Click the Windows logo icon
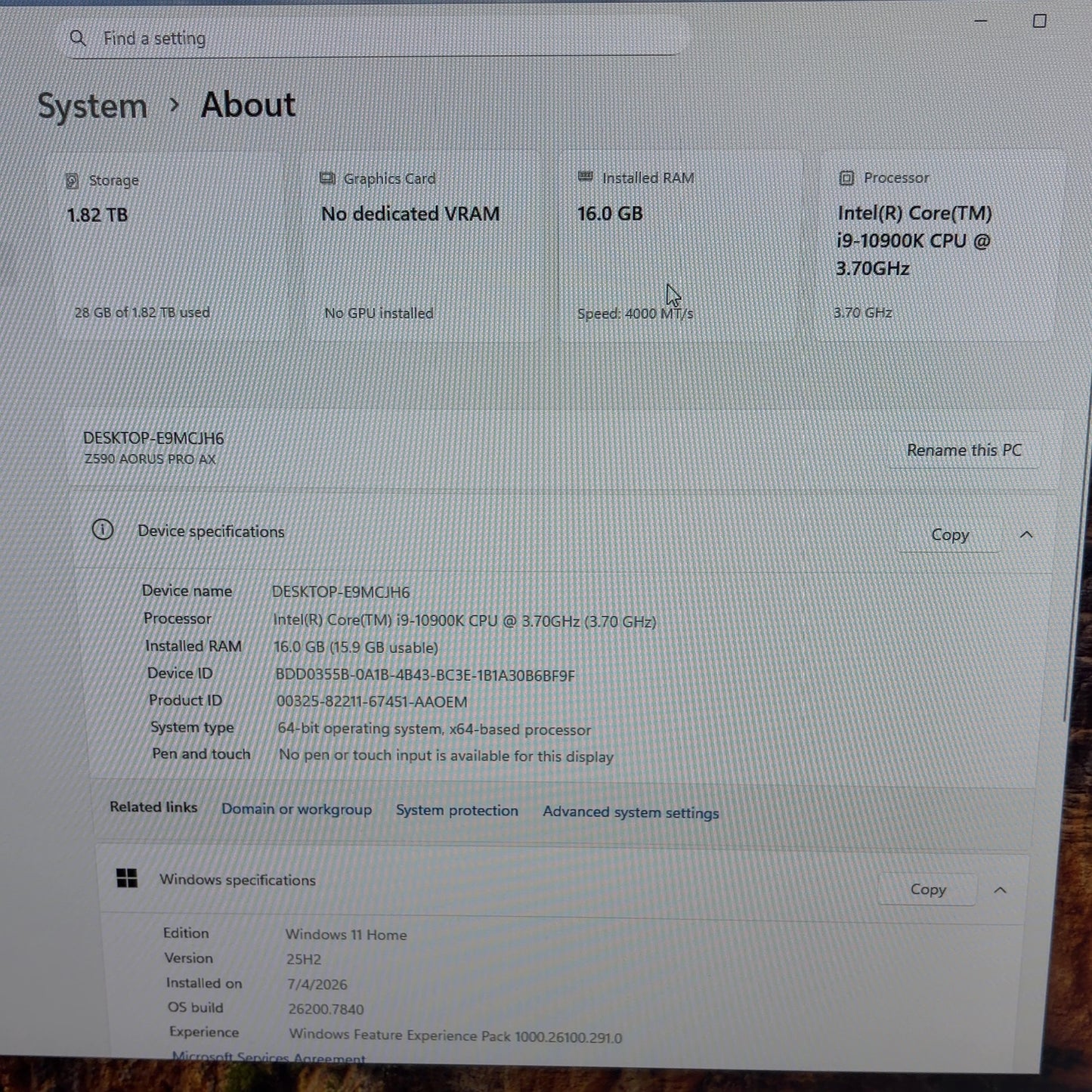Viewport: 1092px width, 1092px height. (x=127, y=878)
